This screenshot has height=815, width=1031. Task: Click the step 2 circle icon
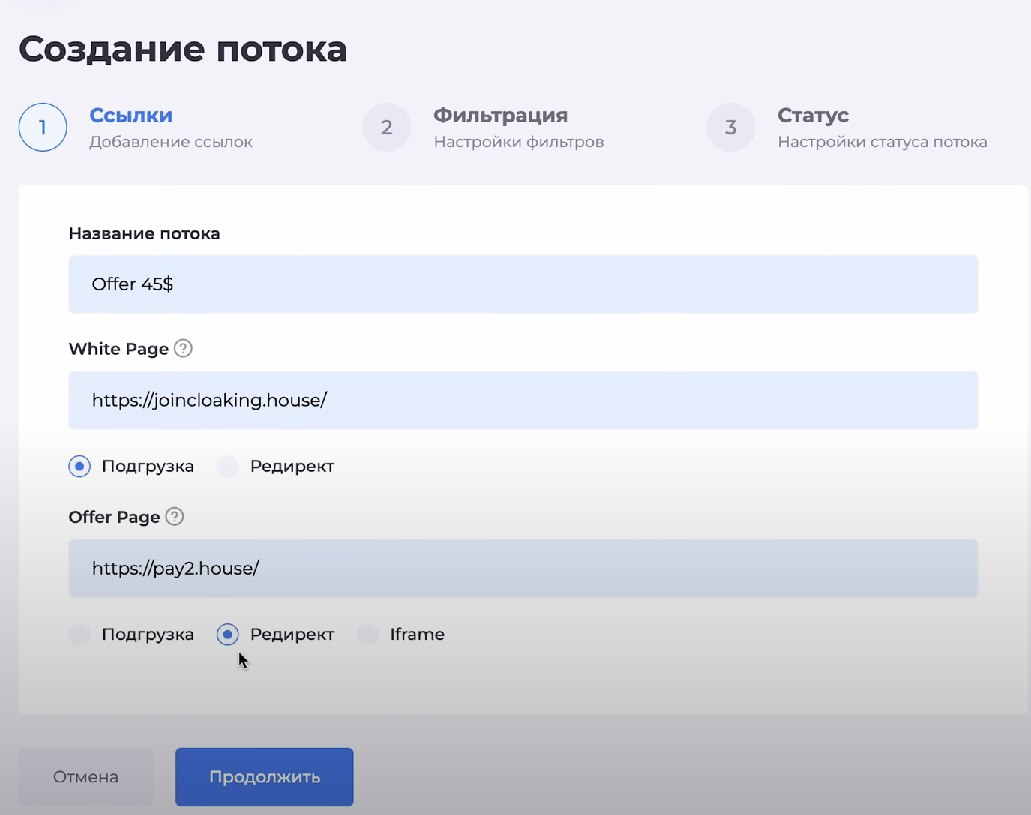coord(387,128)
